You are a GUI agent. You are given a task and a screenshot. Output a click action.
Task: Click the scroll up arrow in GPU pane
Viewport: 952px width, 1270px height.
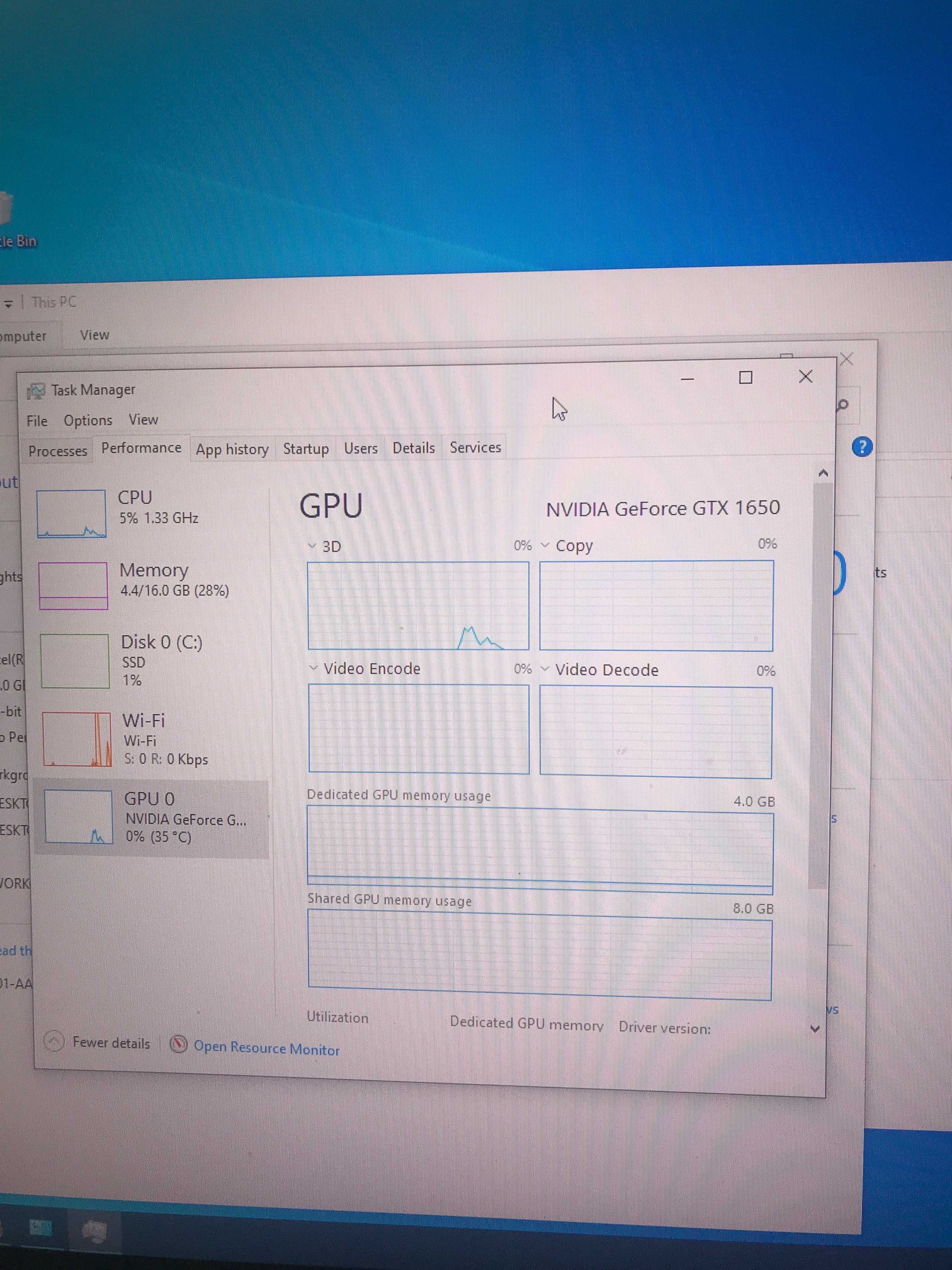[x=824, y=473]
